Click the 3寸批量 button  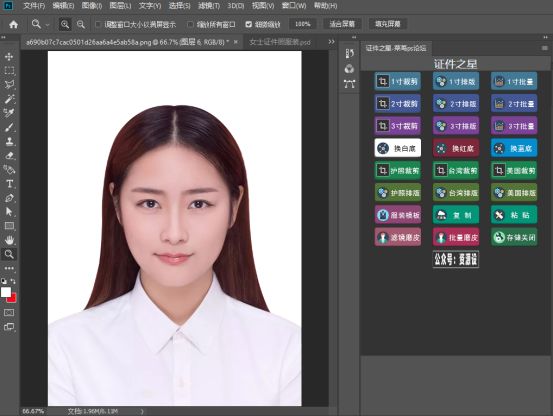tap(514, 126)
